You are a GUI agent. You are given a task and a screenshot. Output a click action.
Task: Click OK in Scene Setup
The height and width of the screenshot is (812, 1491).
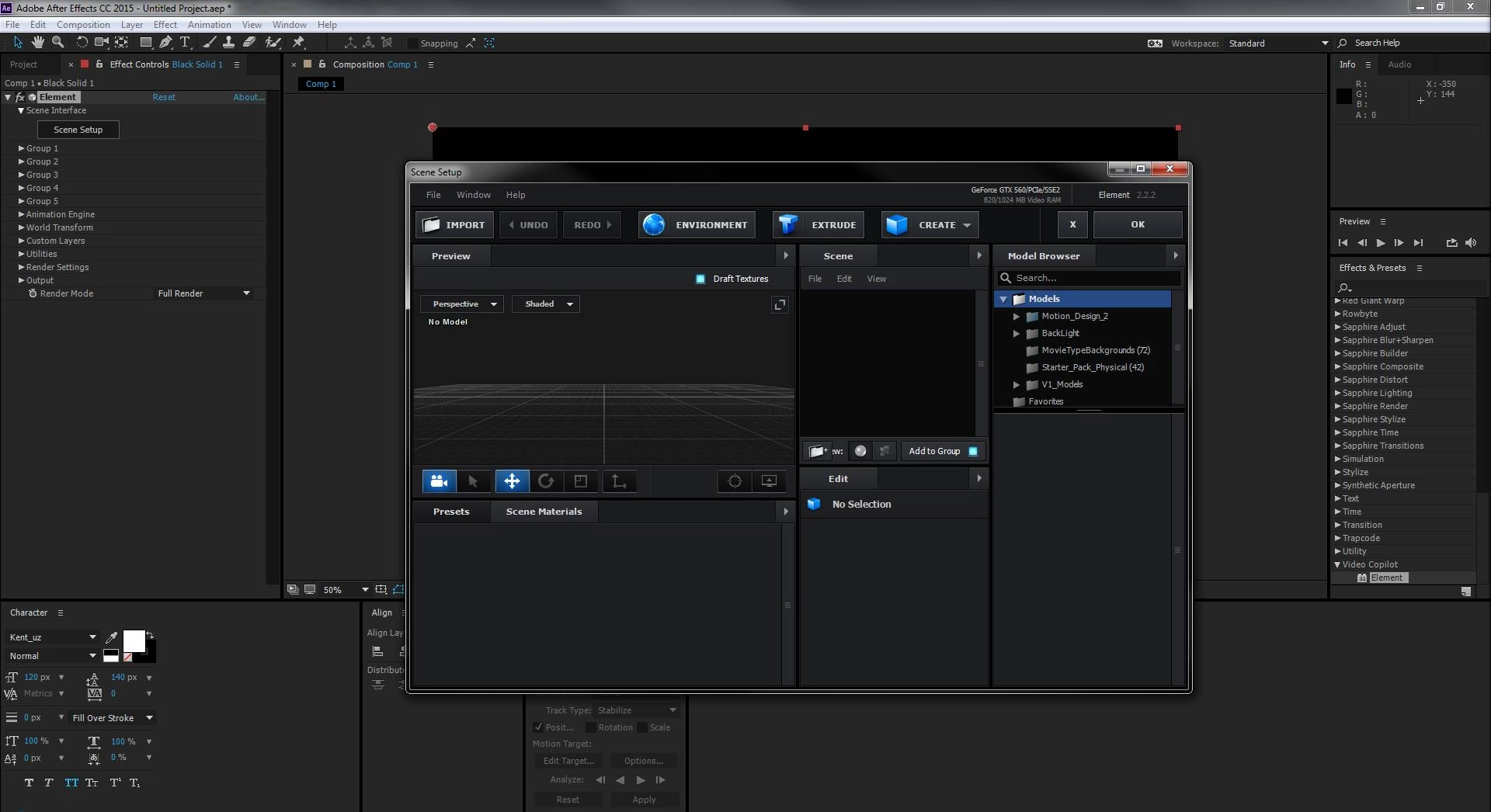(x=1138, y=225)
